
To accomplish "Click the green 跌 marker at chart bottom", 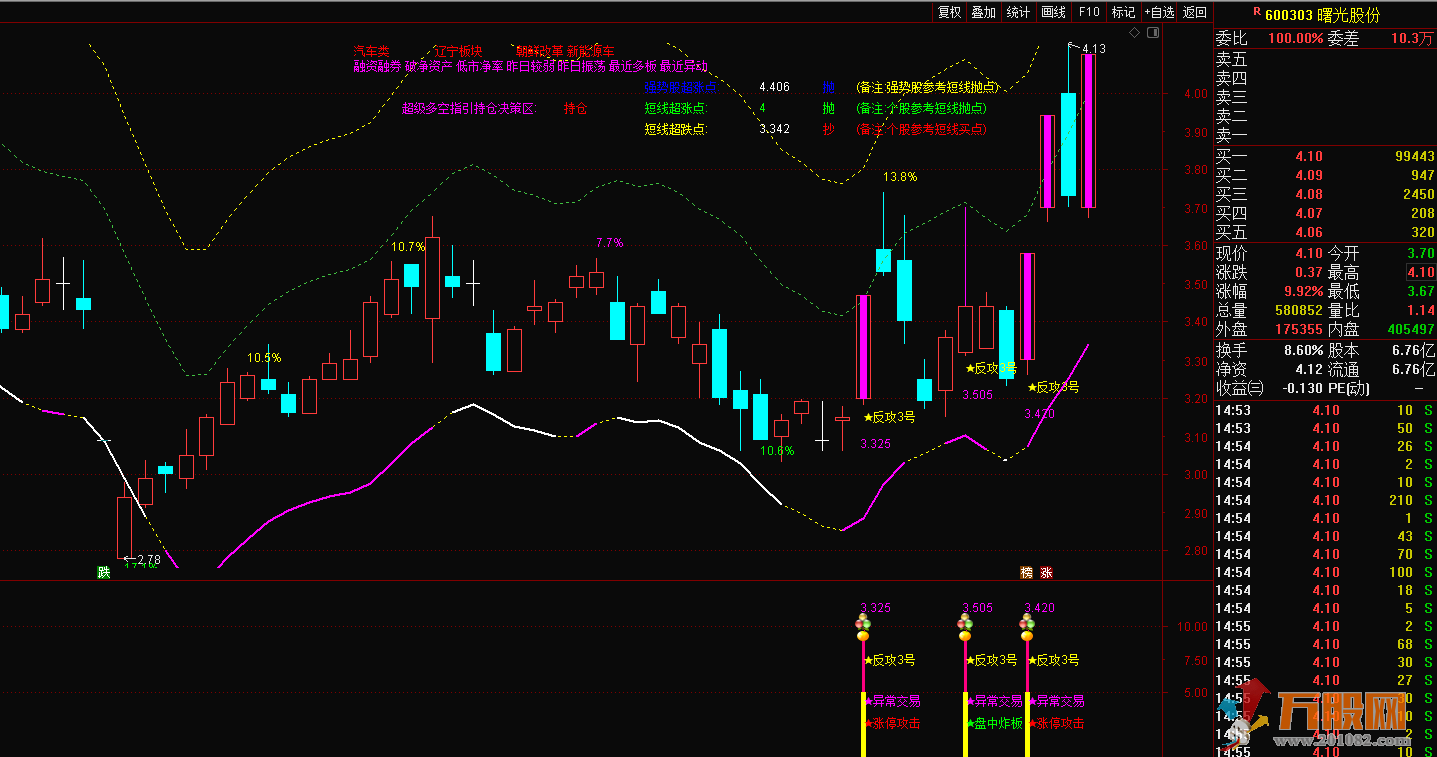I will click(103, 572).
